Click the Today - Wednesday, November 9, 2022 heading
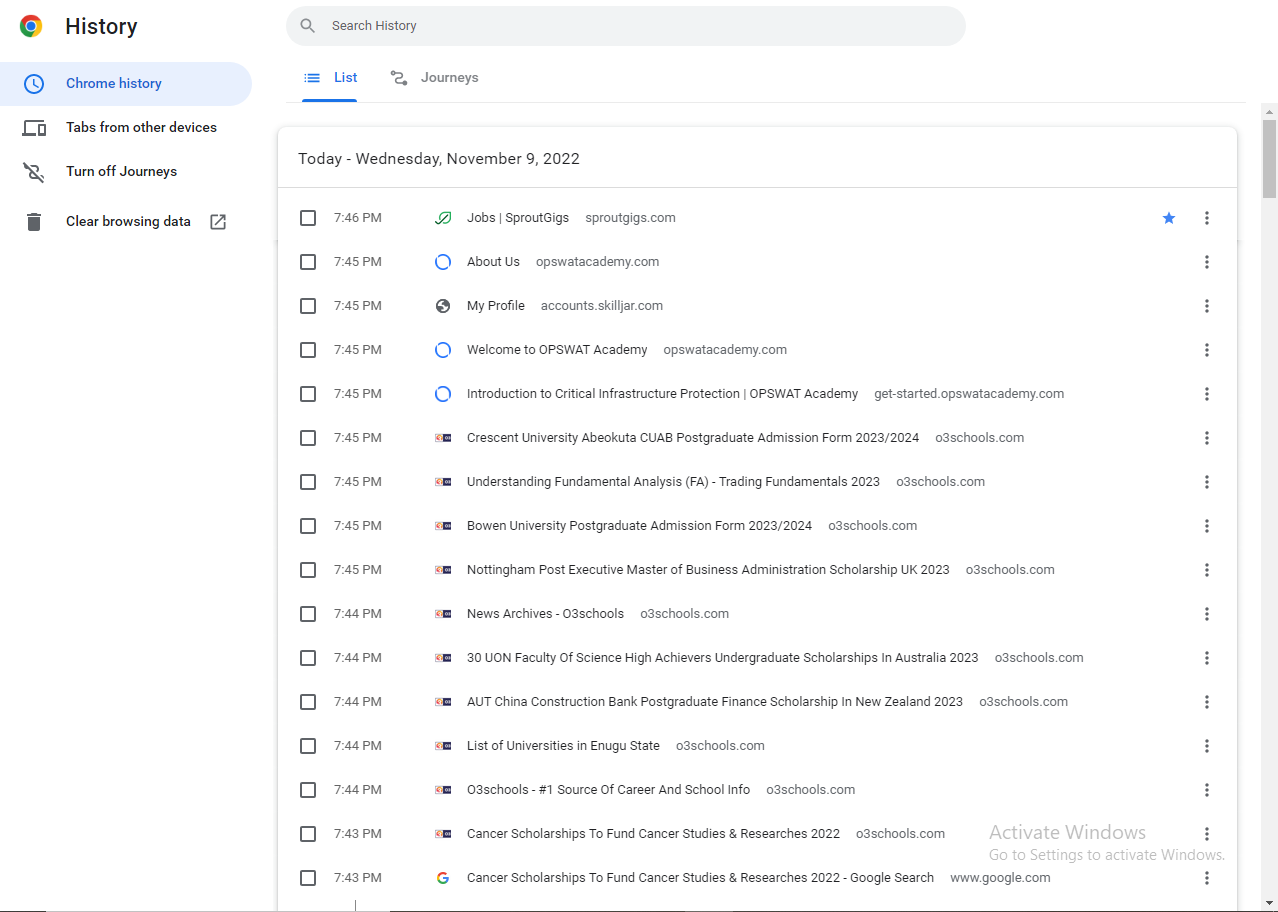 439,159
